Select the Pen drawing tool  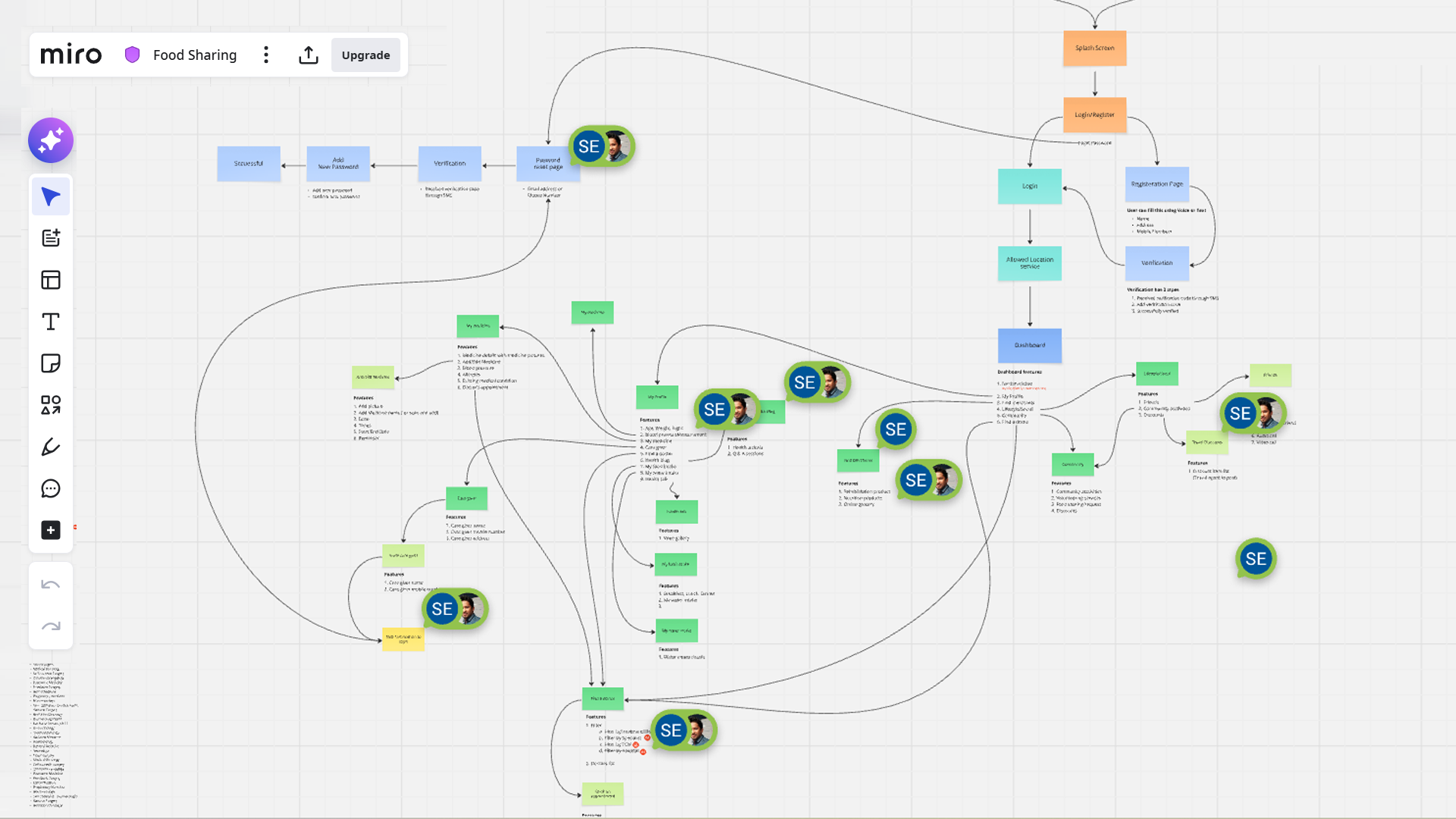(51, 447)
